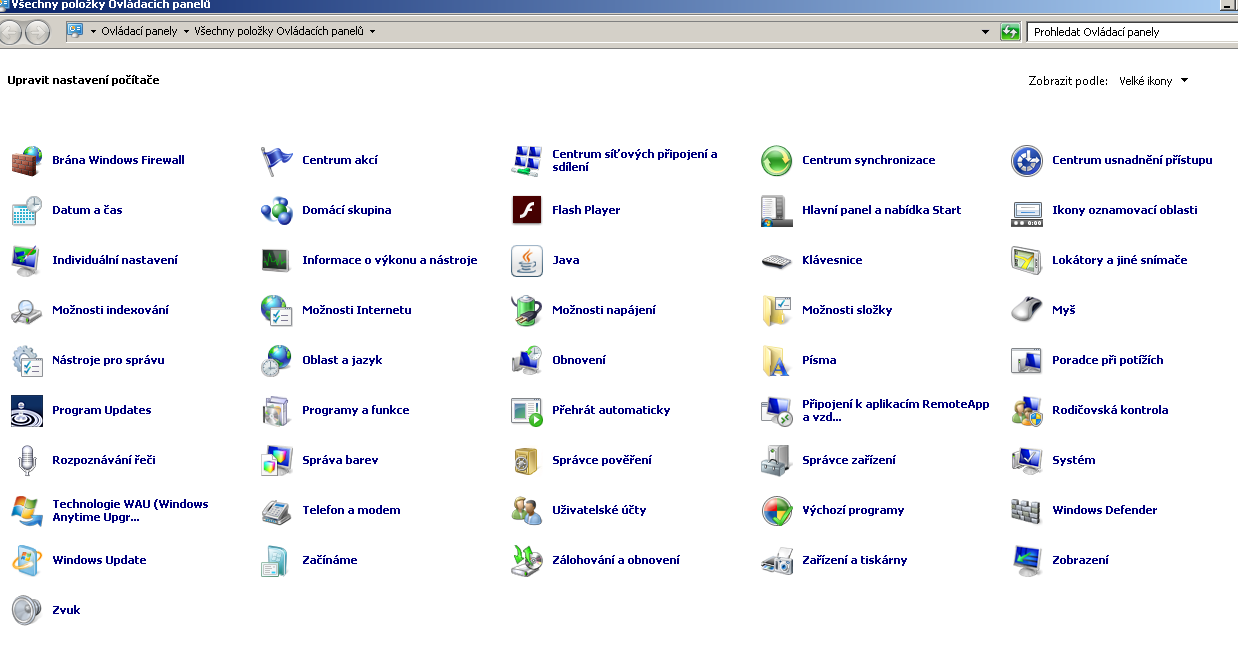Open the Systém link

[1074, 460]
